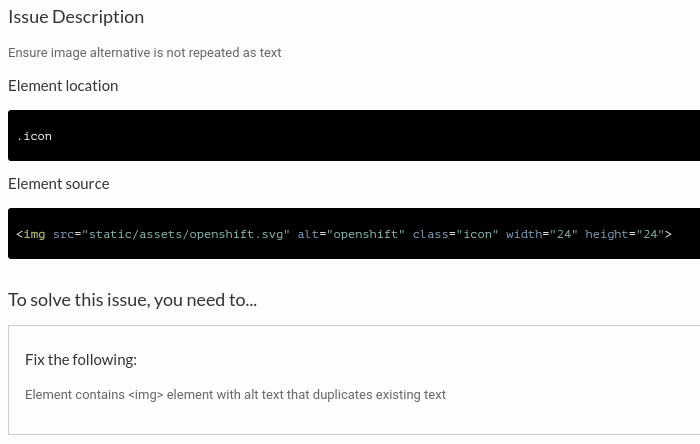700x444 pixels.
Task: Click the width attribute name
Action: pos(524,234)
